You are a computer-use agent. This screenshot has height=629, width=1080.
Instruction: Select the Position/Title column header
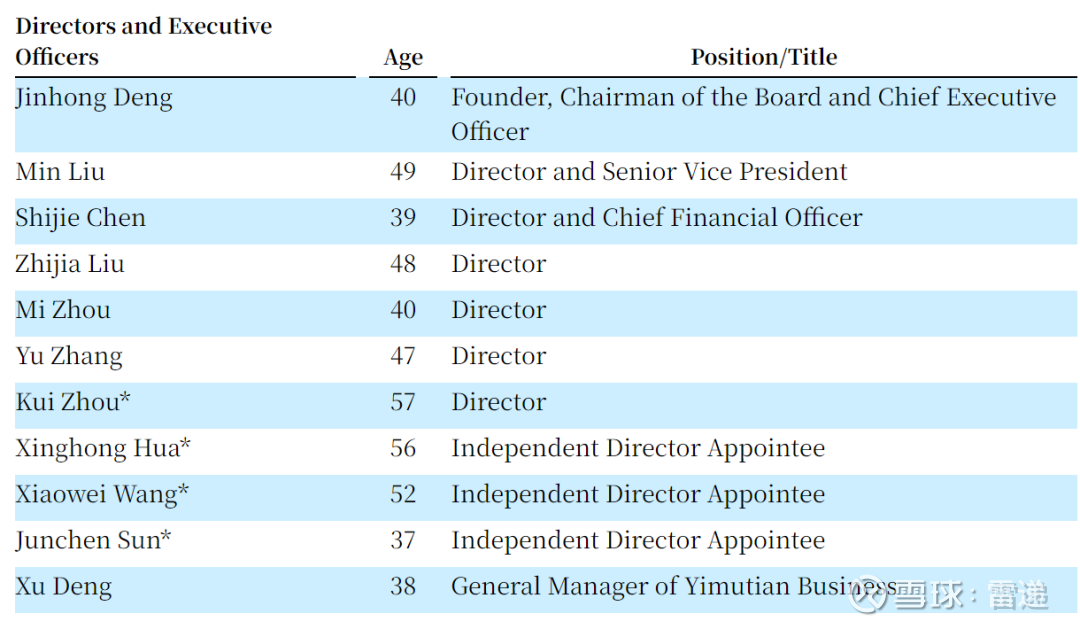point(764,57)
